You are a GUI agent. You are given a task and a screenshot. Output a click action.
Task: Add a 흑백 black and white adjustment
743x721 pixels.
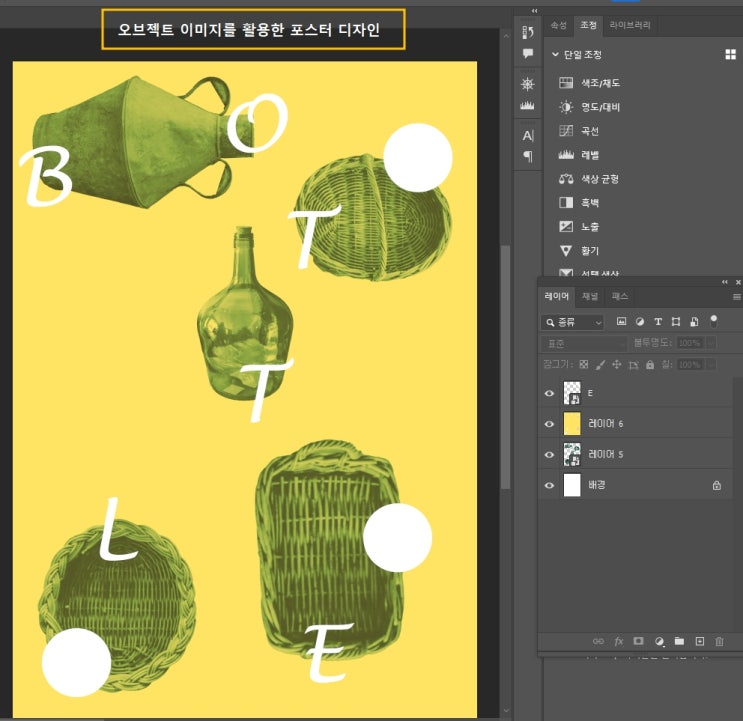[579, 203]
